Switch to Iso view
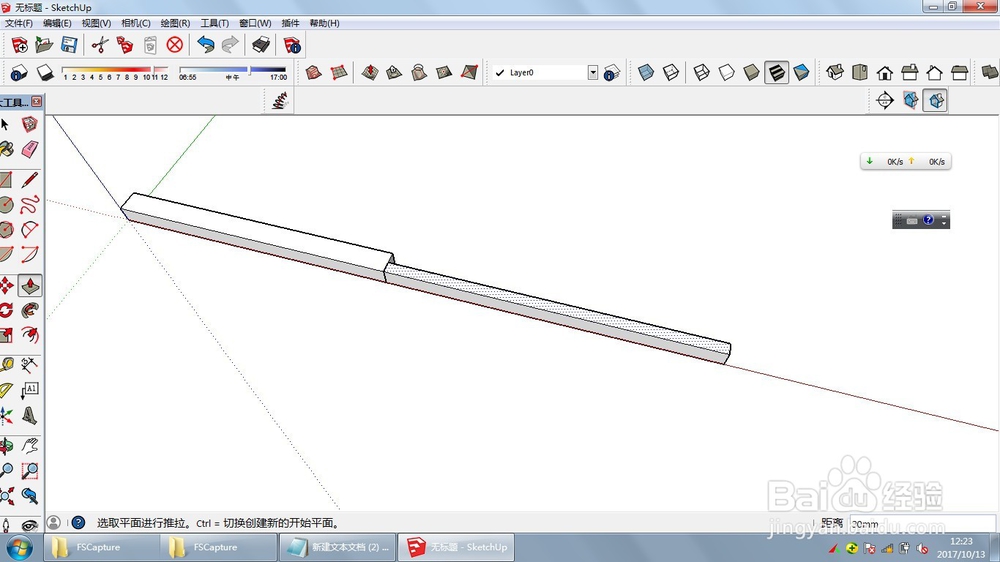Screen dimensions: 1000x562 835,73
